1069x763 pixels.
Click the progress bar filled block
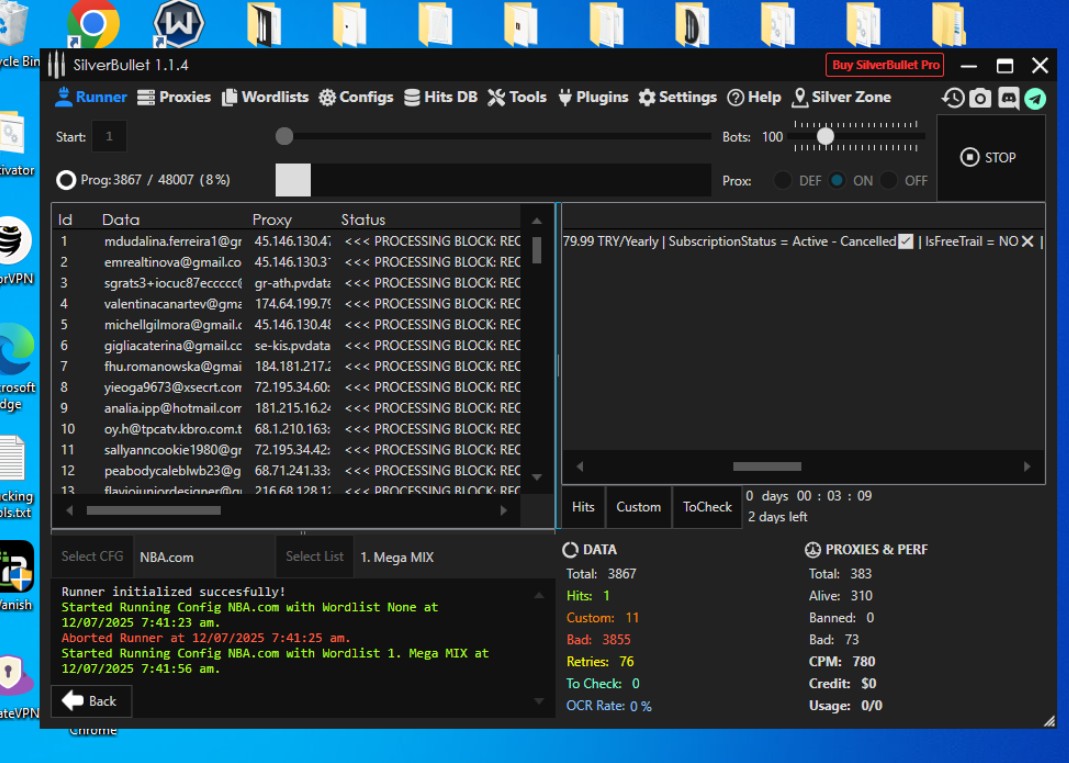(293, 180)
